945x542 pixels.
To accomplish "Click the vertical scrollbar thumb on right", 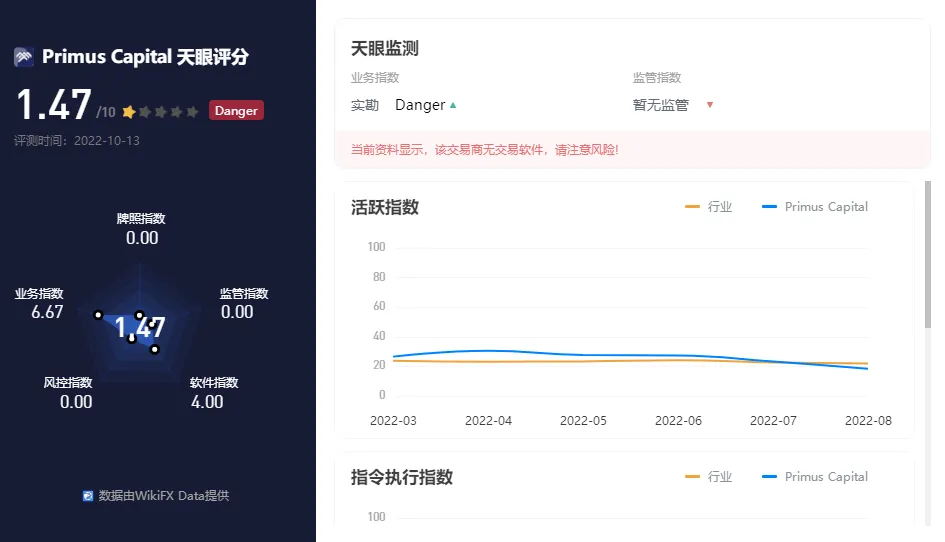I will tap(928, 254).
